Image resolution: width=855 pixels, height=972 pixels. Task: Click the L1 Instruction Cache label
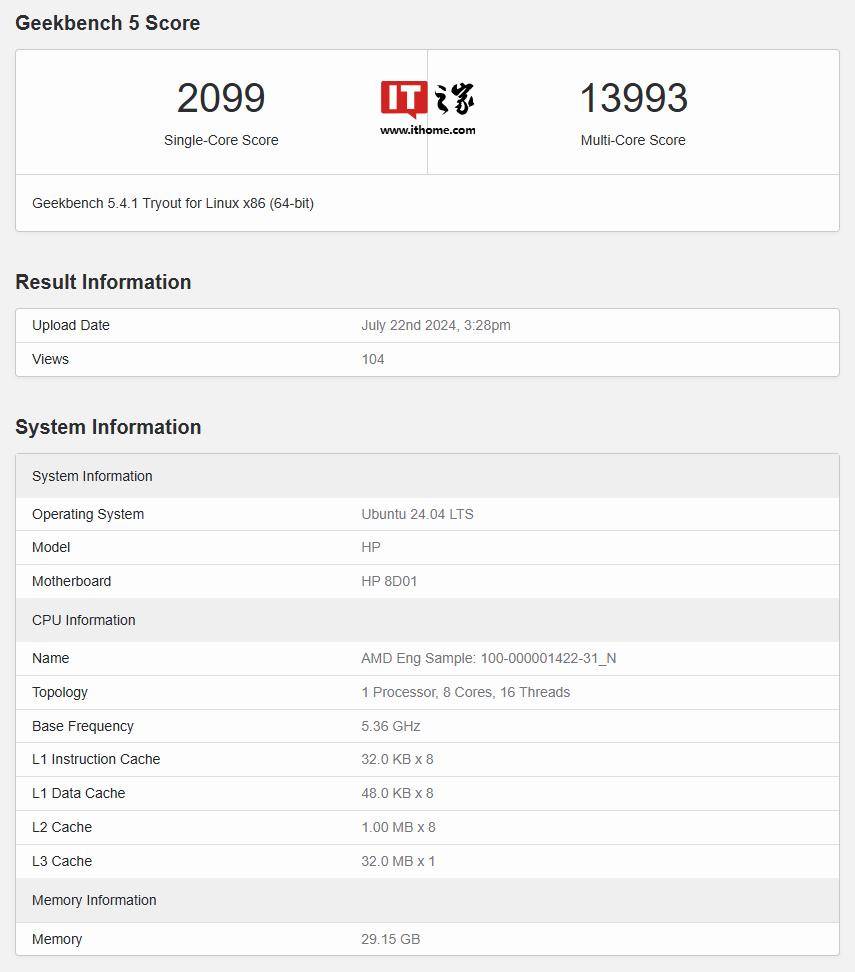(x=96, y=759)
